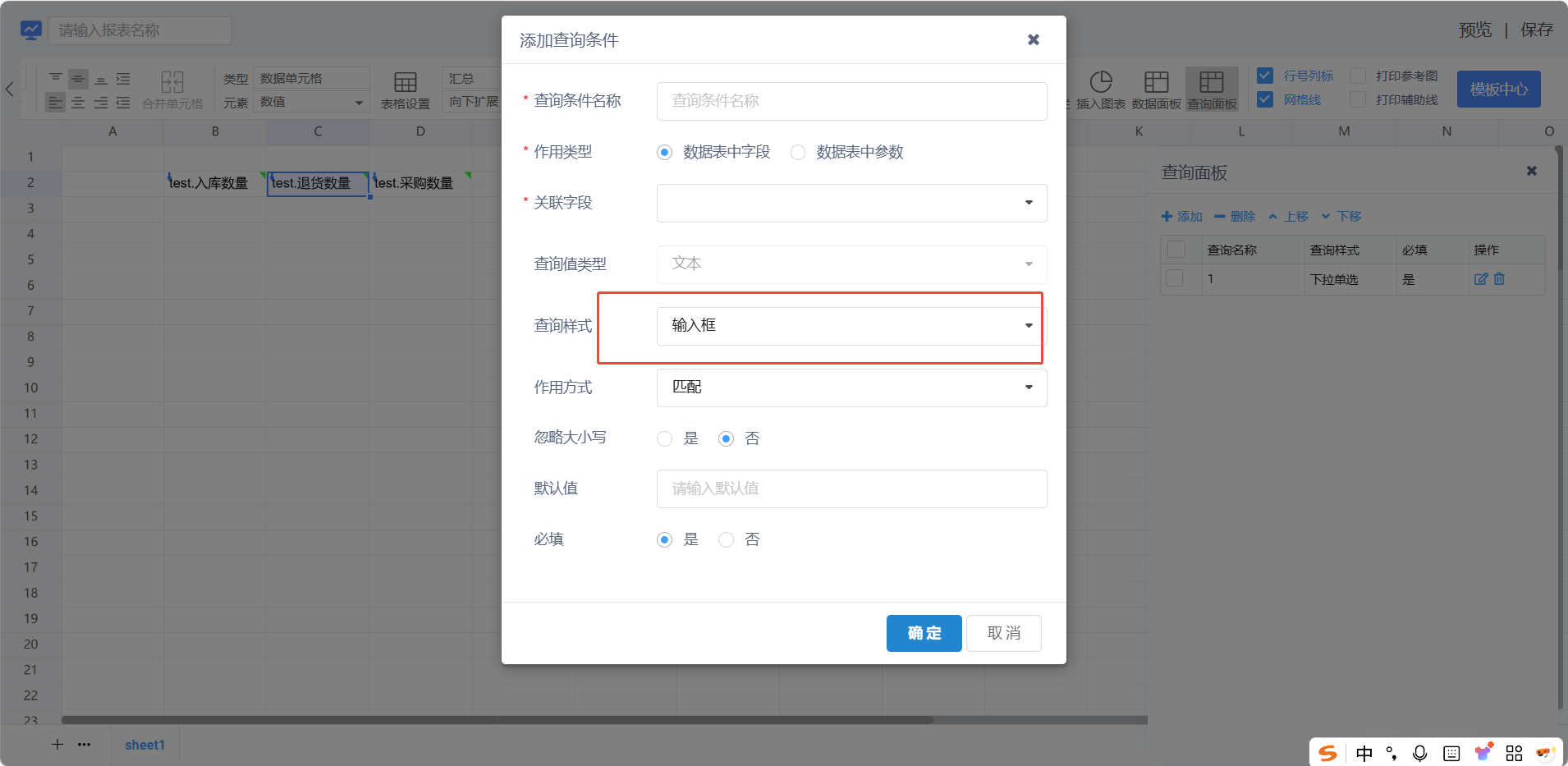This screenshot has width=1568, height=766.
Task: Click the 查询条件名称 input field
Action: [x=851, y=101]
